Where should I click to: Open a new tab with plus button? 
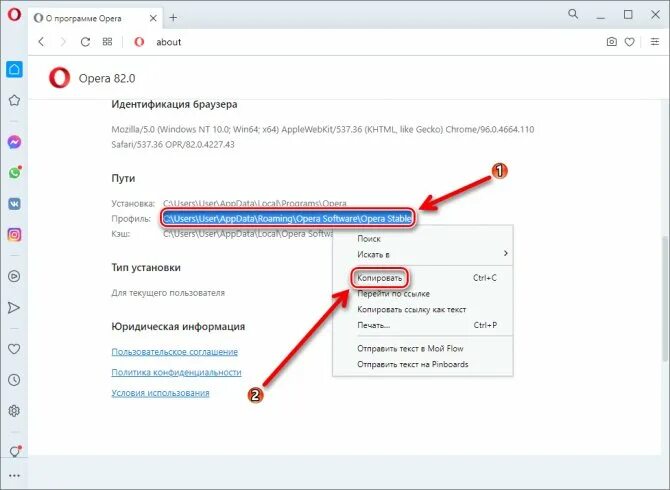tap(173, 18)
